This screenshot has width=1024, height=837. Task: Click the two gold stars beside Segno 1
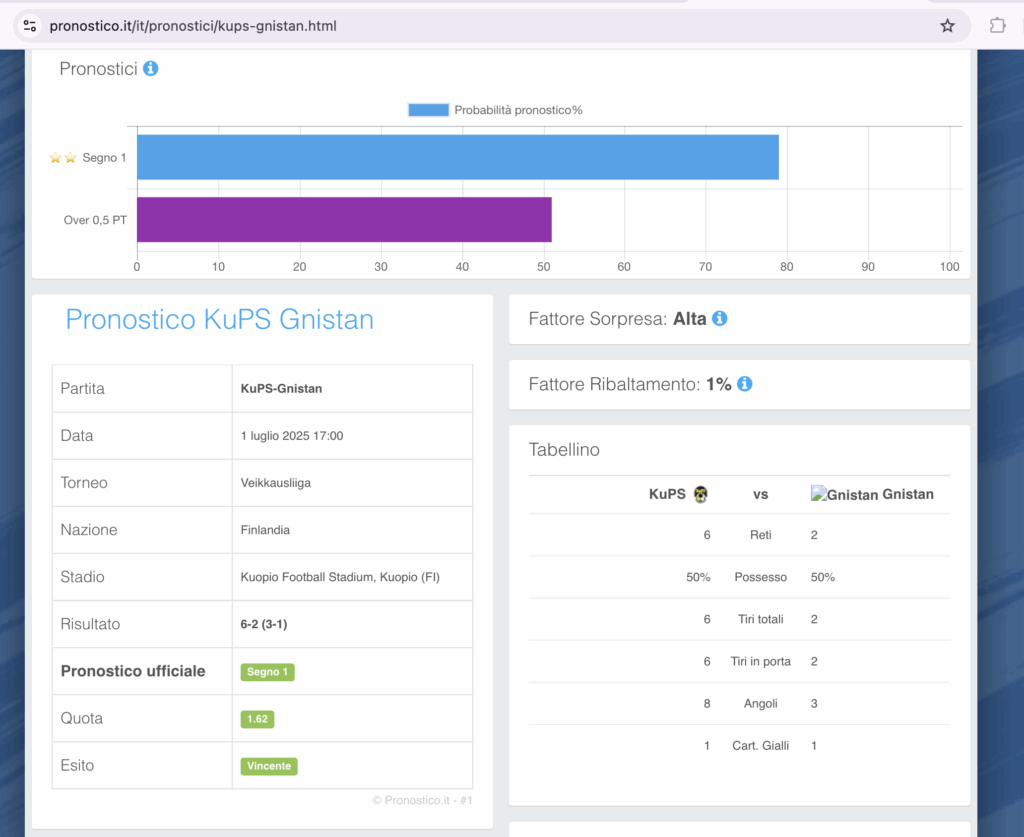tap(63, 157)
